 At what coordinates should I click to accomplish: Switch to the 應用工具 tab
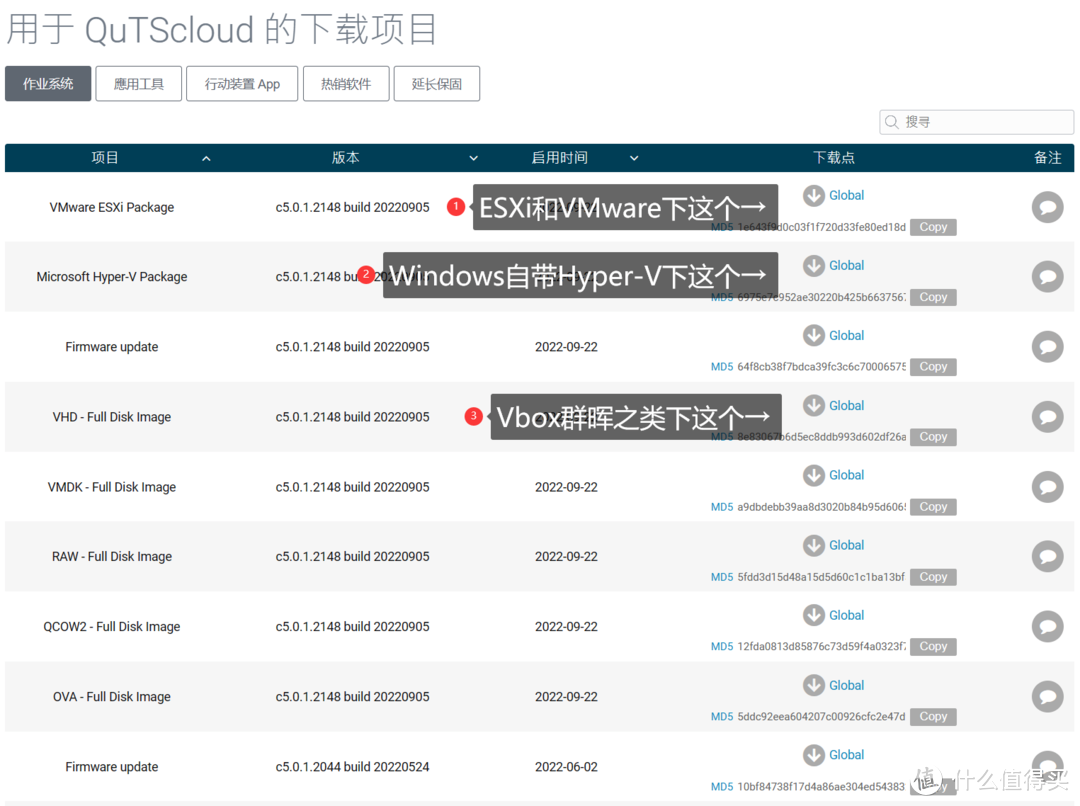tap(138, 84)
